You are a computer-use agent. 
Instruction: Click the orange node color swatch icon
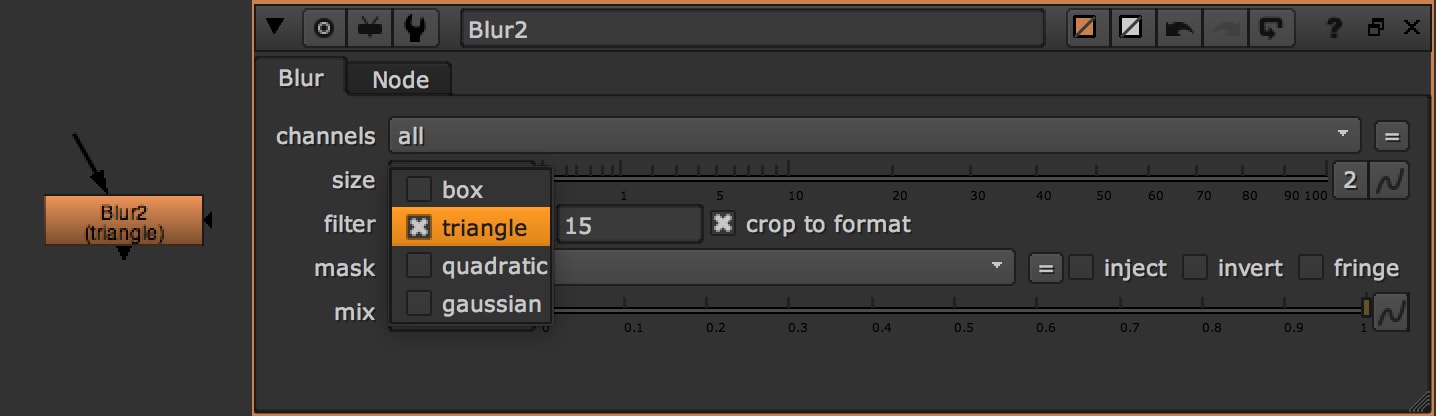coord(1083,29)
